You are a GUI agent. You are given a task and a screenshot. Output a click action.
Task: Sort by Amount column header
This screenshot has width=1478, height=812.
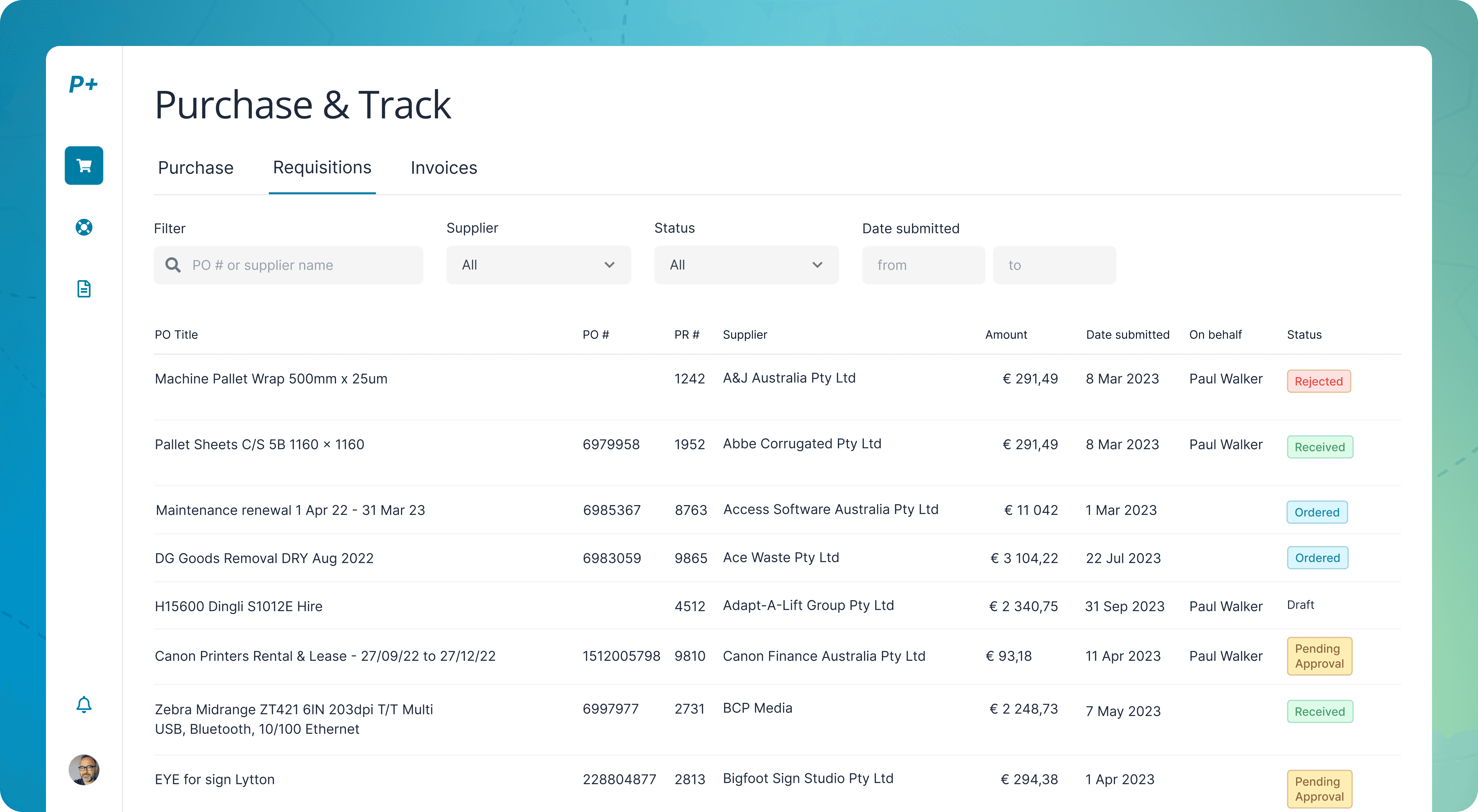[x=1006, y=335]
